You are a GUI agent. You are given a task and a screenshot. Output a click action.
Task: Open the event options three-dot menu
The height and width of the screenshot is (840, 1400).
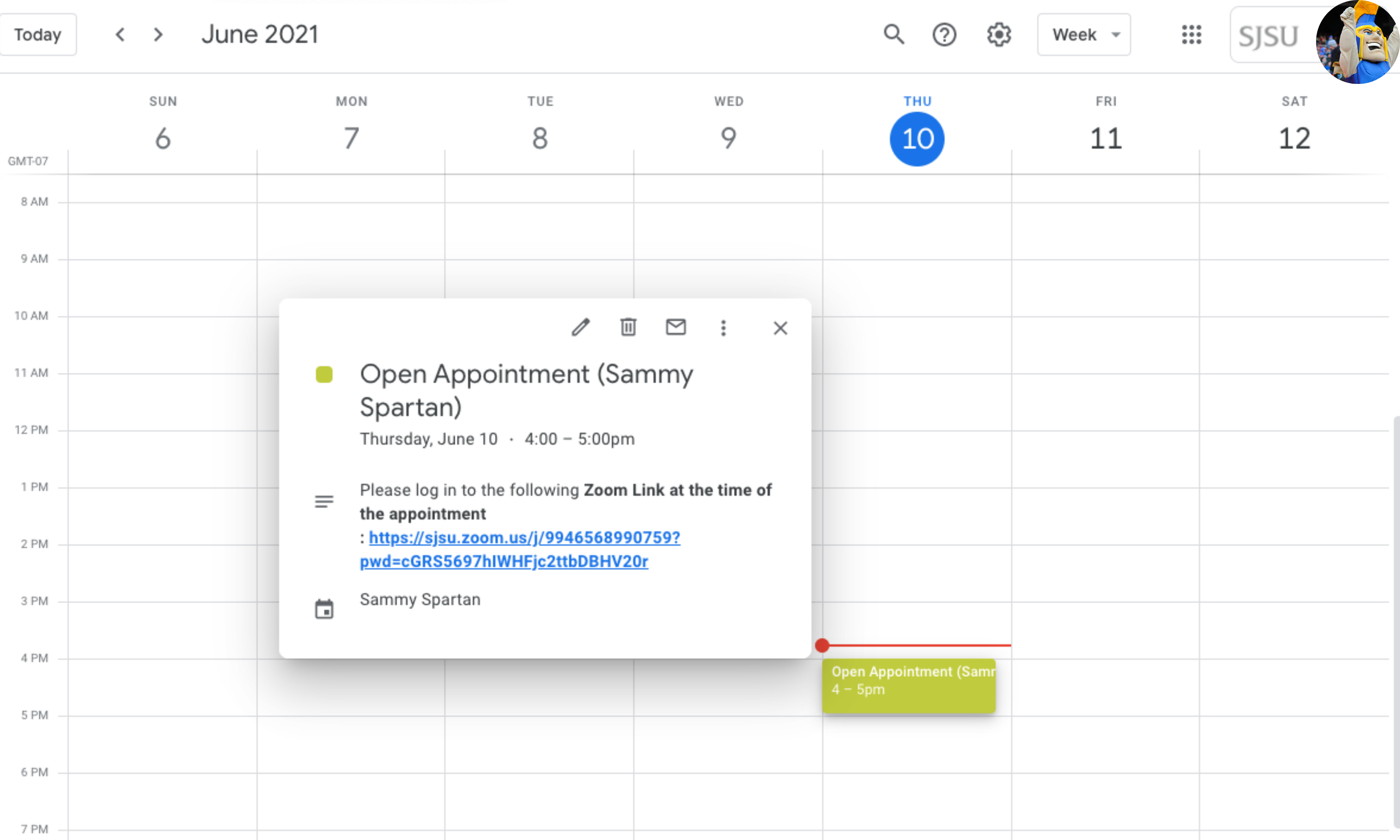point(723,328)
